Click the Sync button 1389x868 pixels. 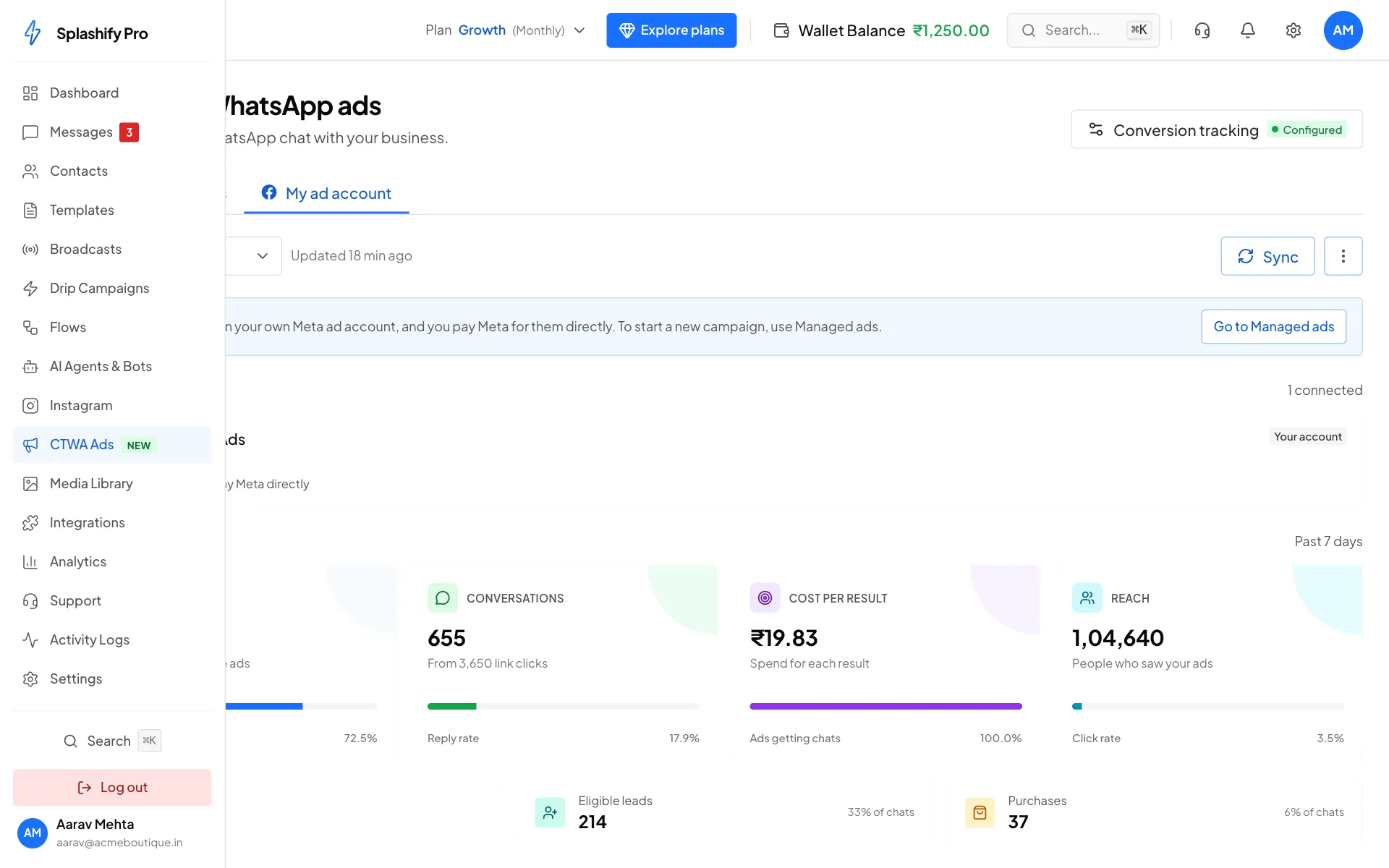(1267, 256)
